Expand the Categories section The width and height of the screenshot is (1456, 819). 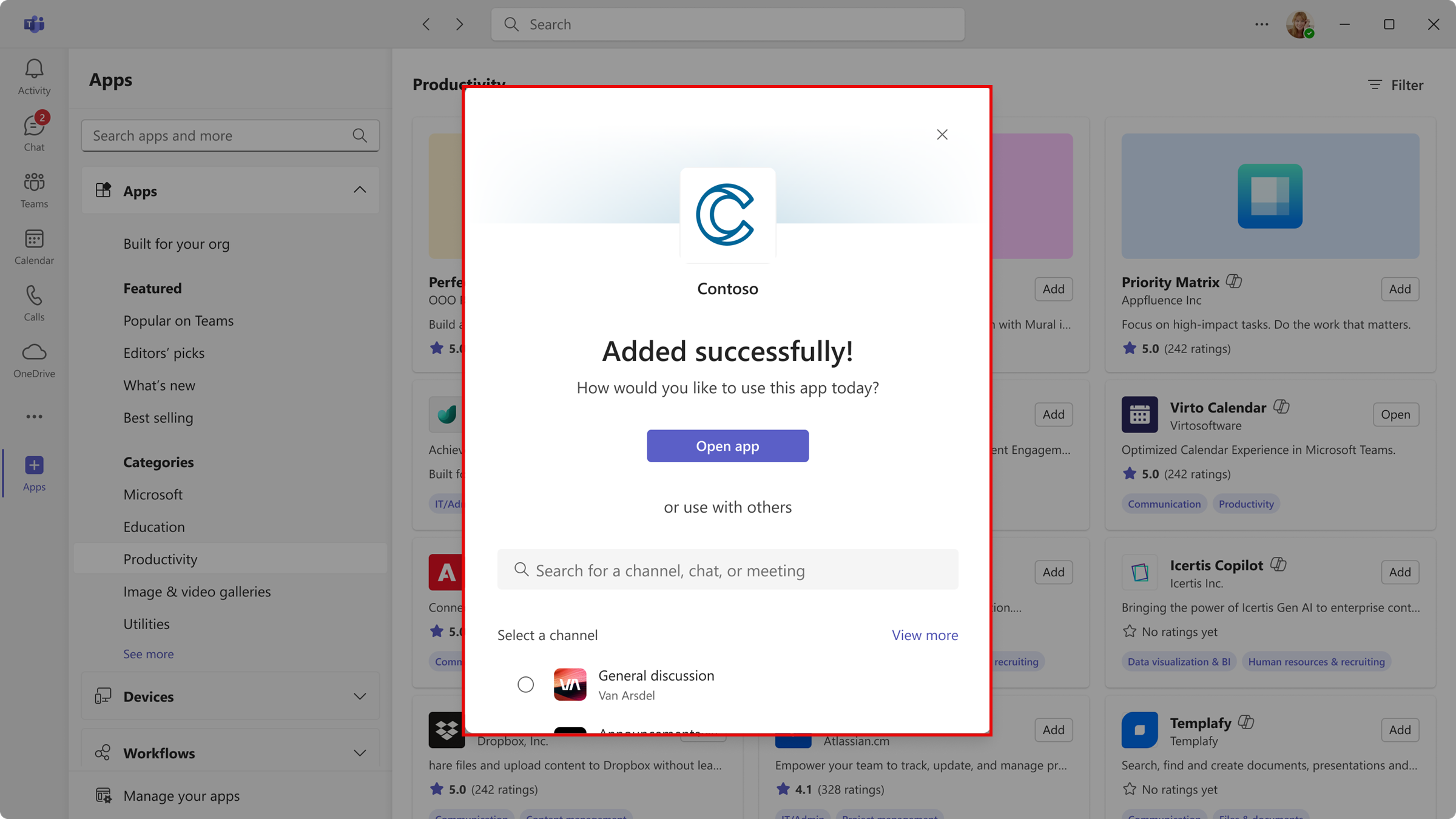pyautogui.click(x=158, y=461)
